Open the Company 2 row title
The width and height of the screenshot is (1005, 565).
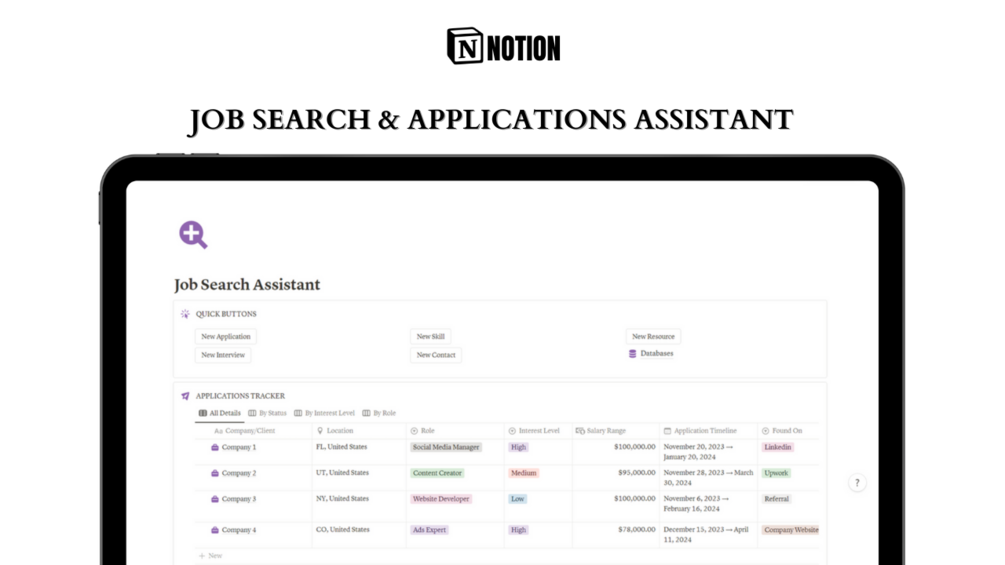coord(238,473)
